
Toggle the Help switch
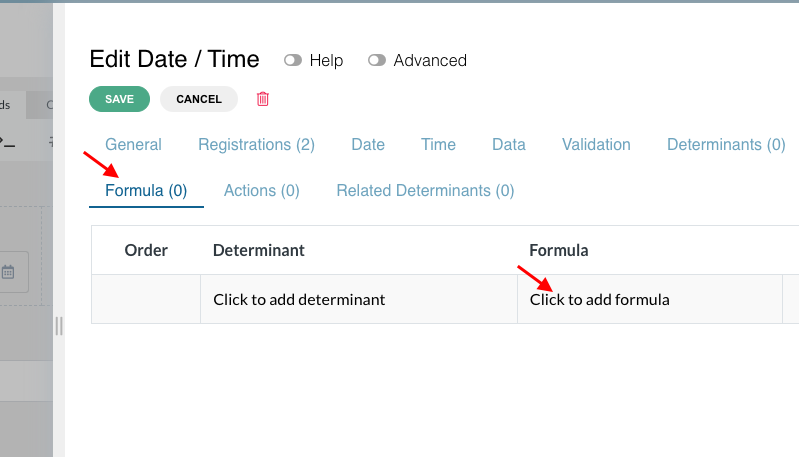(293, 60)
